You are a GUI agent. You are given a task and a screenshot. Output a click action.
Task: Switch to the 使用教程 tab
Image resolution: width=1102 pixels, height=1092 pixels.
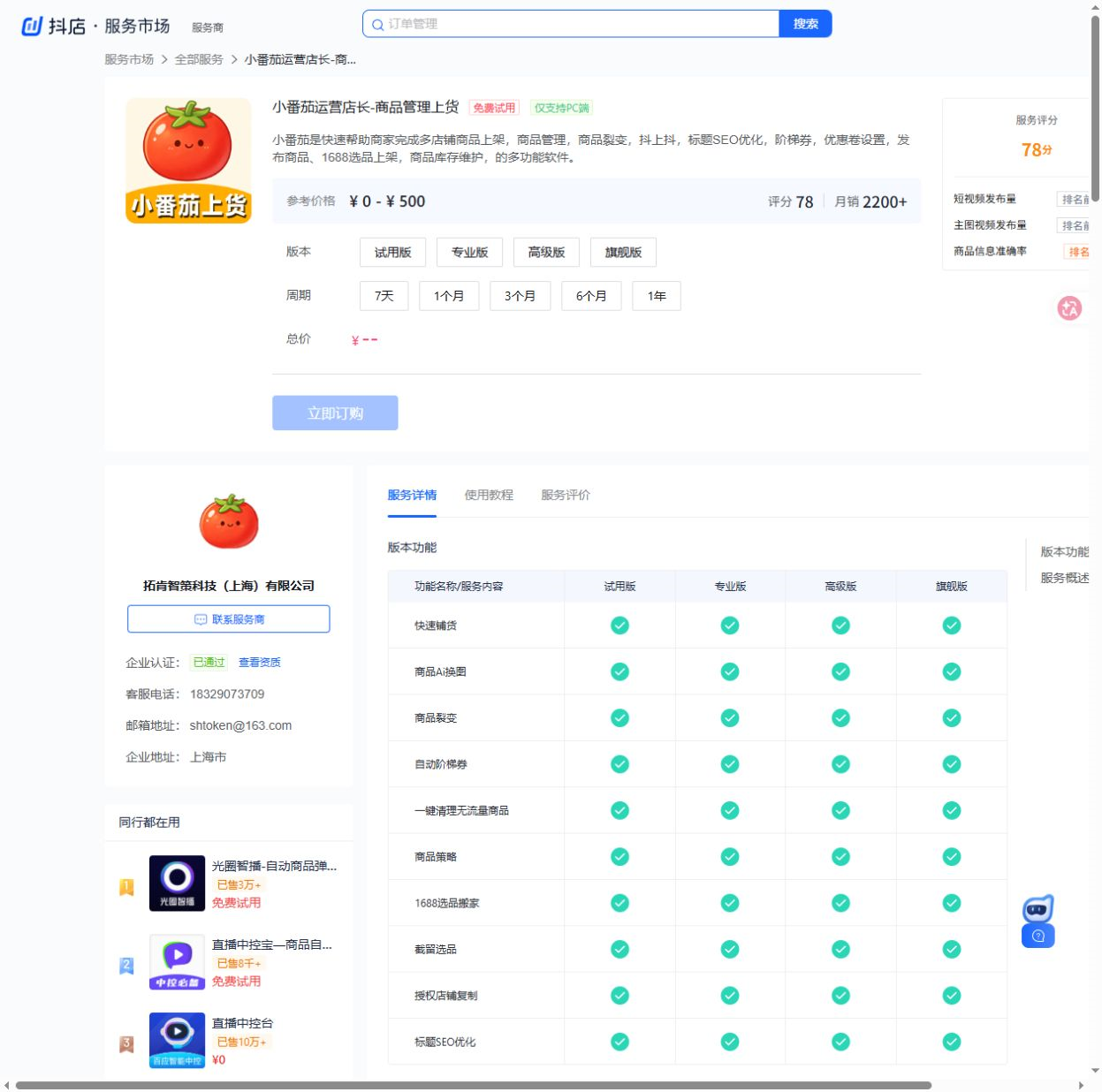click(x=489, y=495)
